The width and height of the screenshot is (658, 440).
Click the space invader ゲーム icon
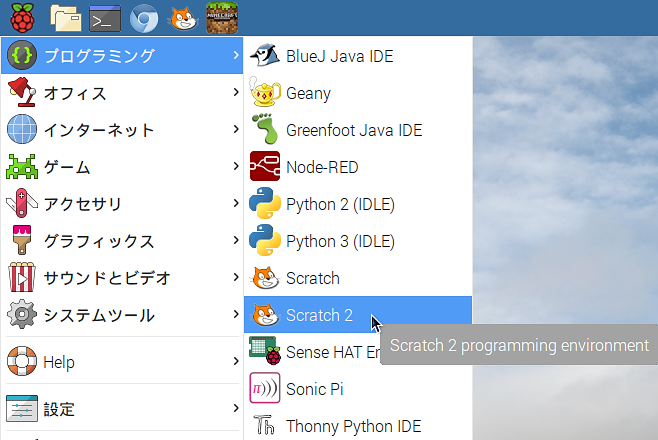coord(22,167)
